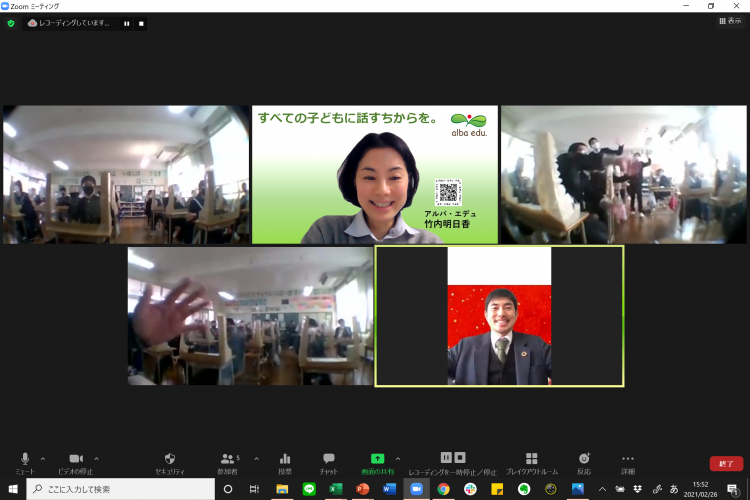Open ブレイクアウトルーム breakout rooms

532,464
